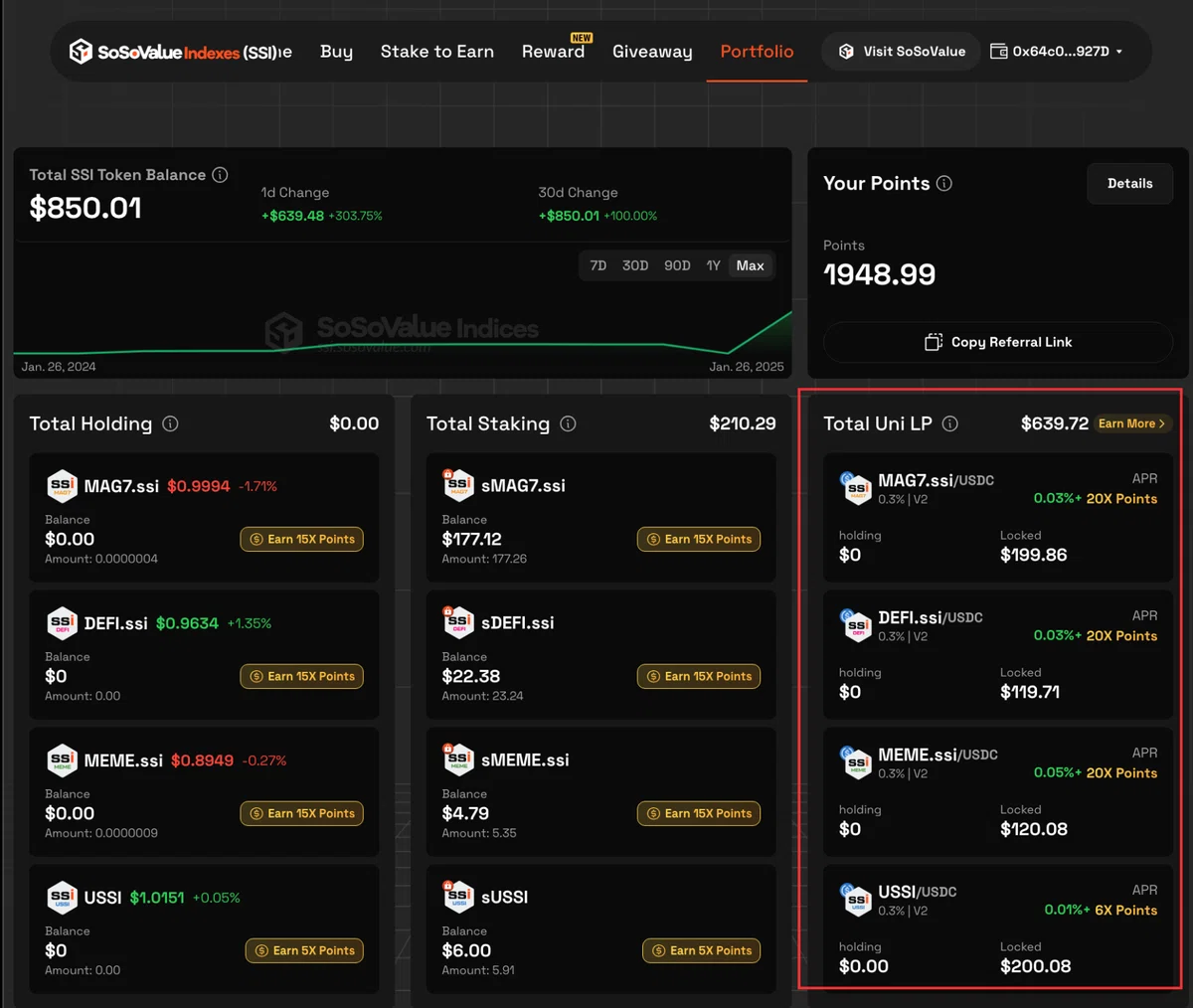Click Total Staking amount $210.29
This screenshot has width=1193, height=1008.
click(743, 423)
